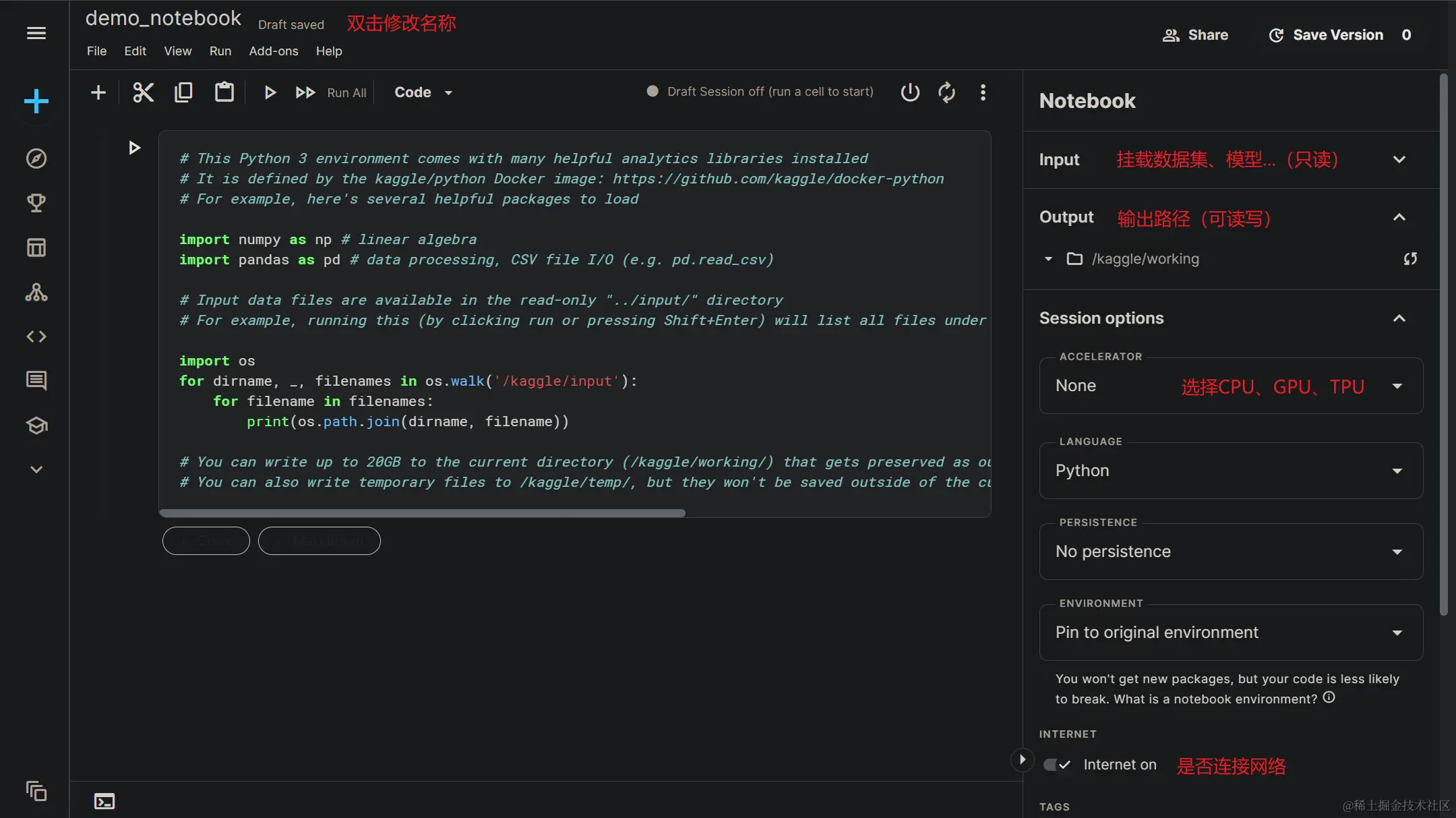Click the Share button
Viewport: 1456px width, 818px height.
click(1195, 35)
